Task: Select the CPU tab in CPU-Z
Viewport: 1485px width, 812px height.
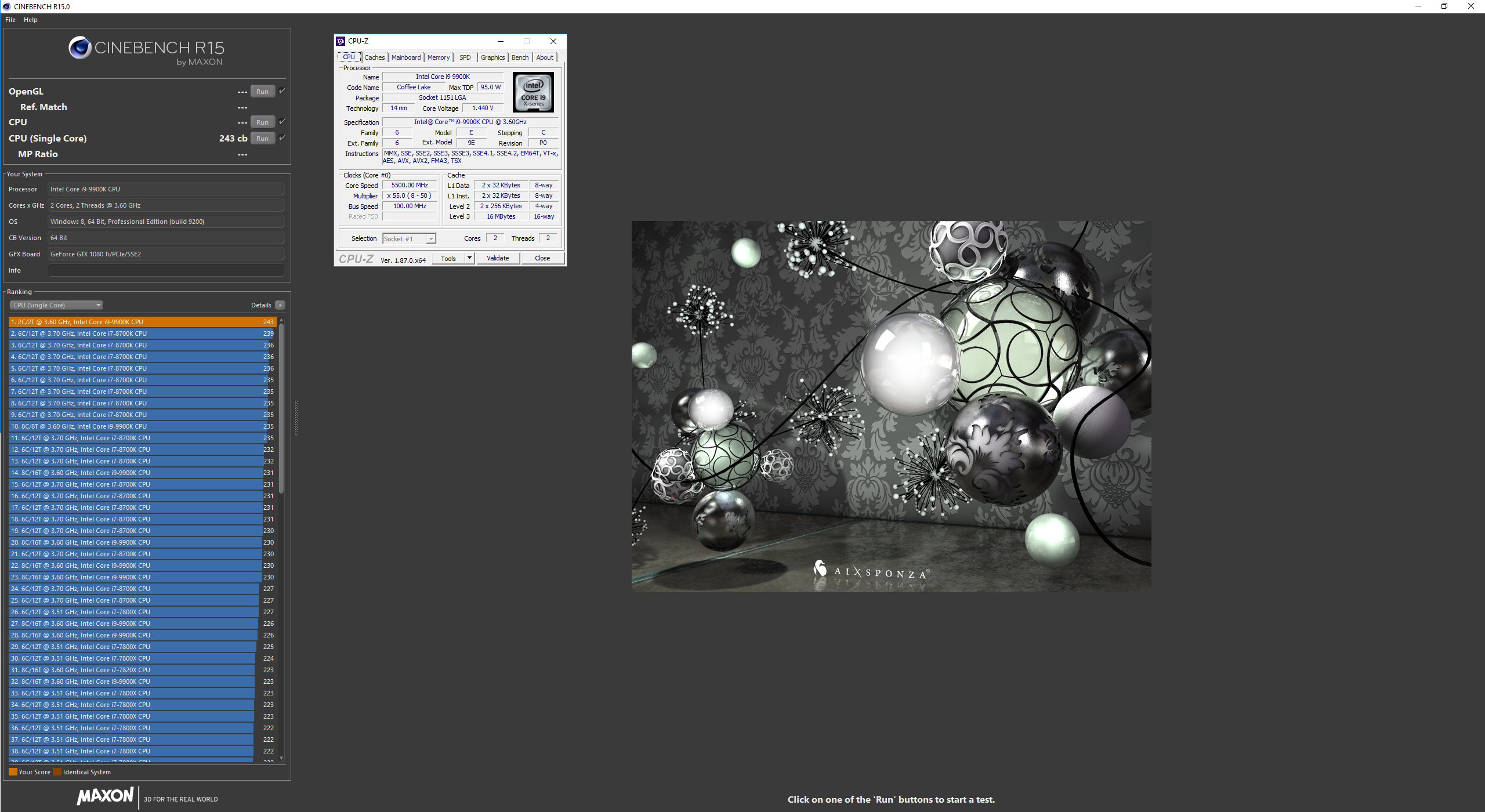Action: pos(349,57)
